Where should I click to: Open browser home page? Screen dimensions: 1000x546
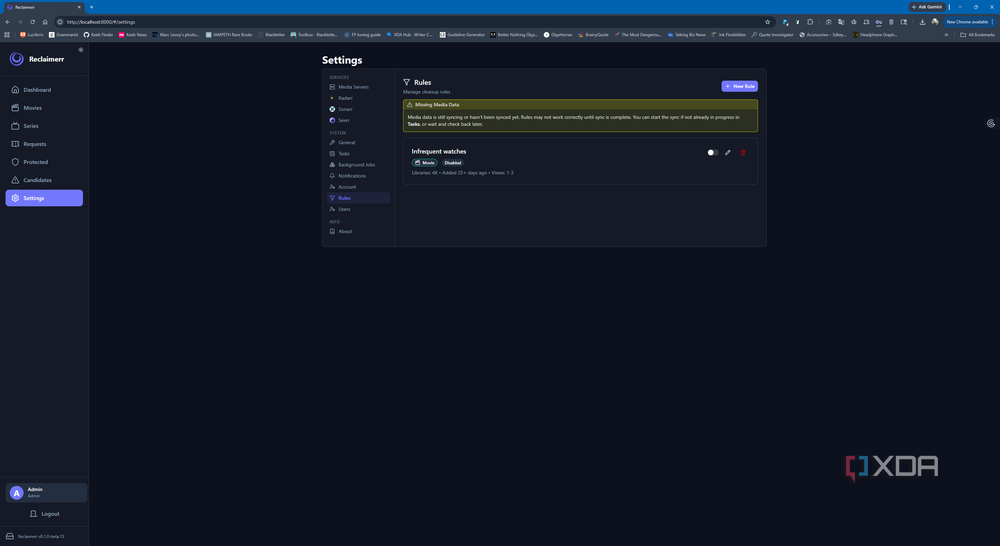tap(45, 22)
